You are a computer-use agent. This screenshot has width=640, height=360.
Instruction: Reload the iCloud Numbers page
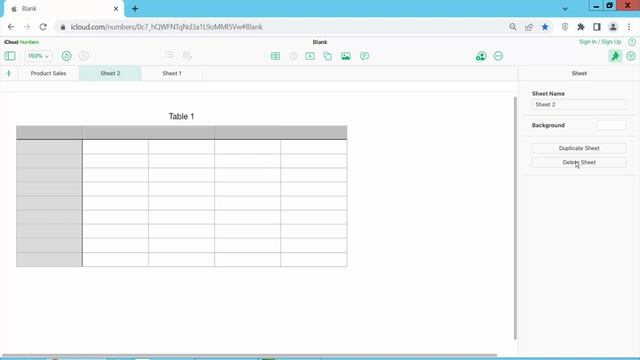[43, 27]
